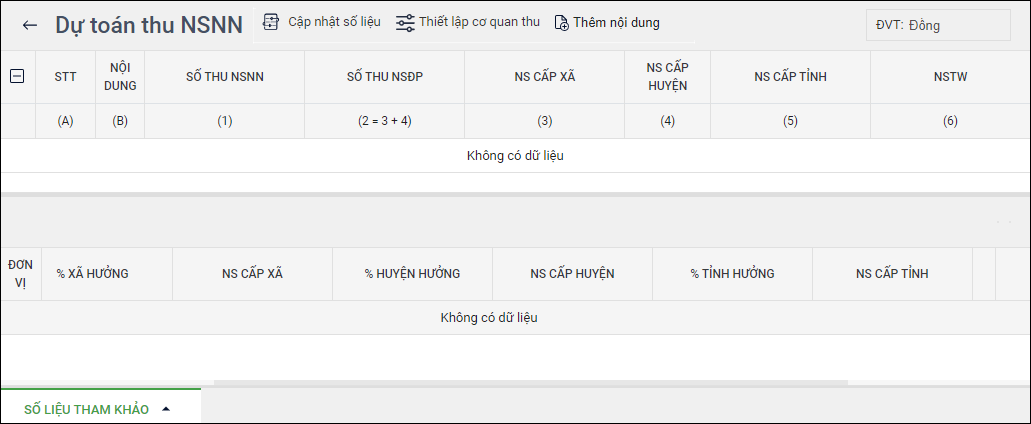Click the back arrow icon
The width and height of the screenshot is (1031, 424).
click(30, 25)
